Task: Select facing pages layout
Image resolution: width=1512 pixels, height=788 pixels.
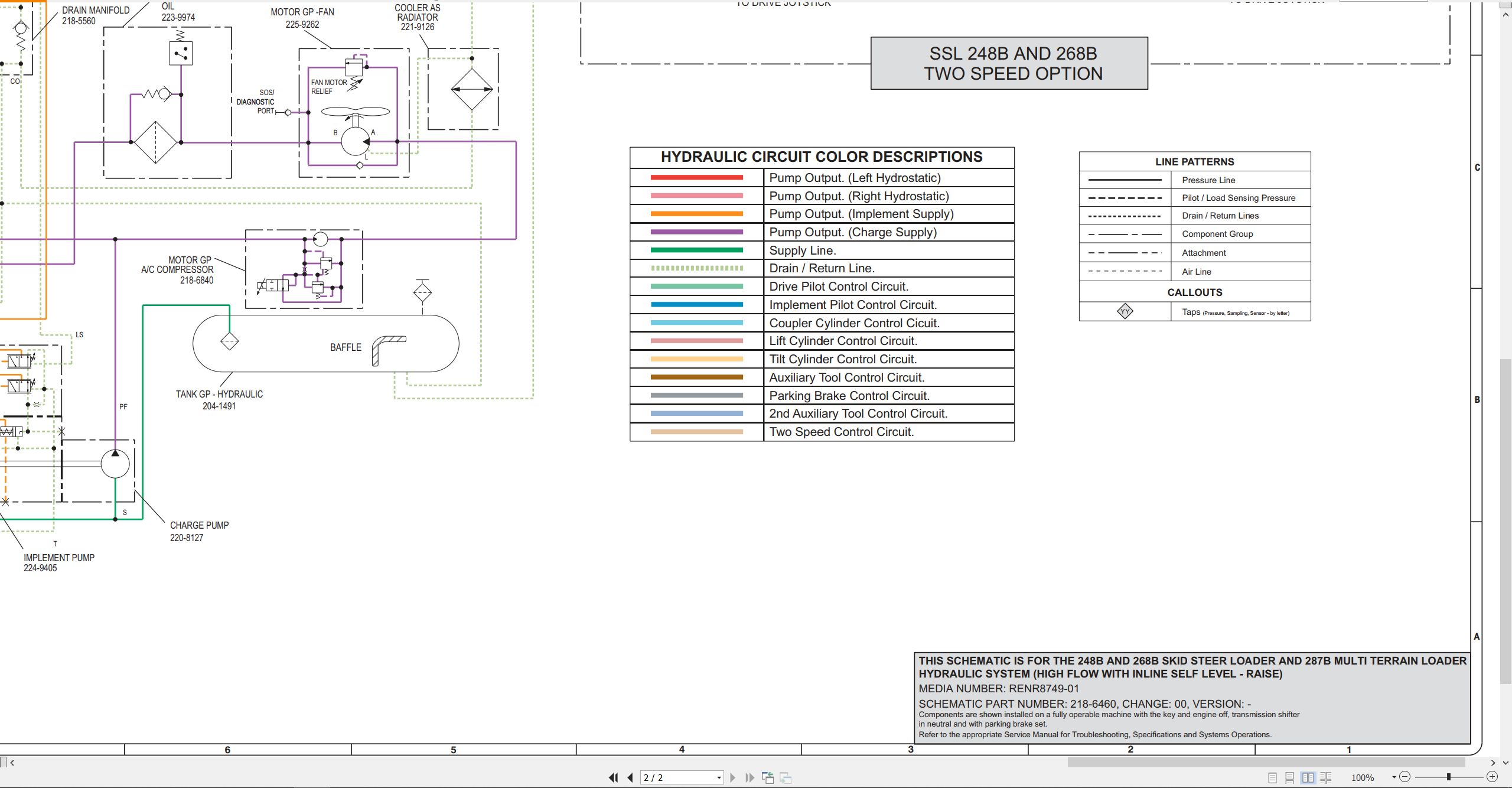Action: click(x=1308, y=778)
